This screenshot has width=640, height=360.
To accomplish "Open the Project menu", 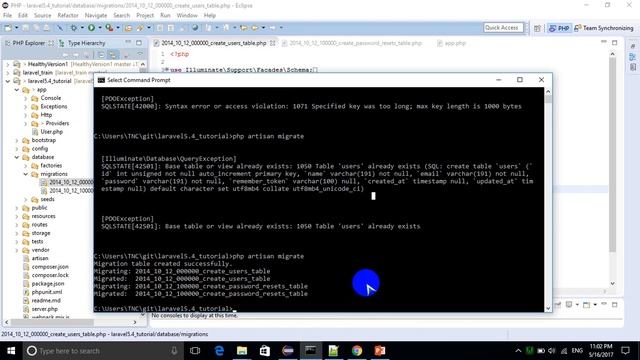I will [x=145, y=16].
